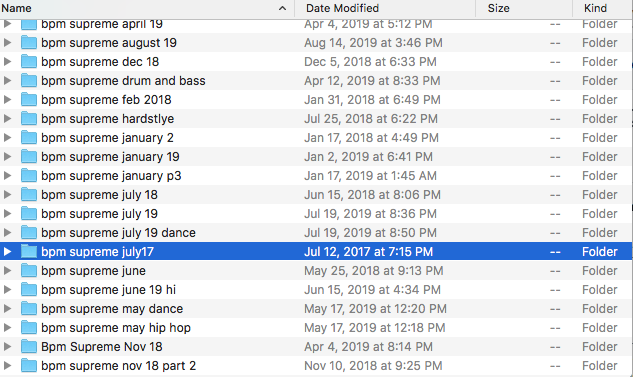Click the date May 17, 2019 at 12:18 PM
The height and width of the screenshot is (377, 633).
(375, 327)
